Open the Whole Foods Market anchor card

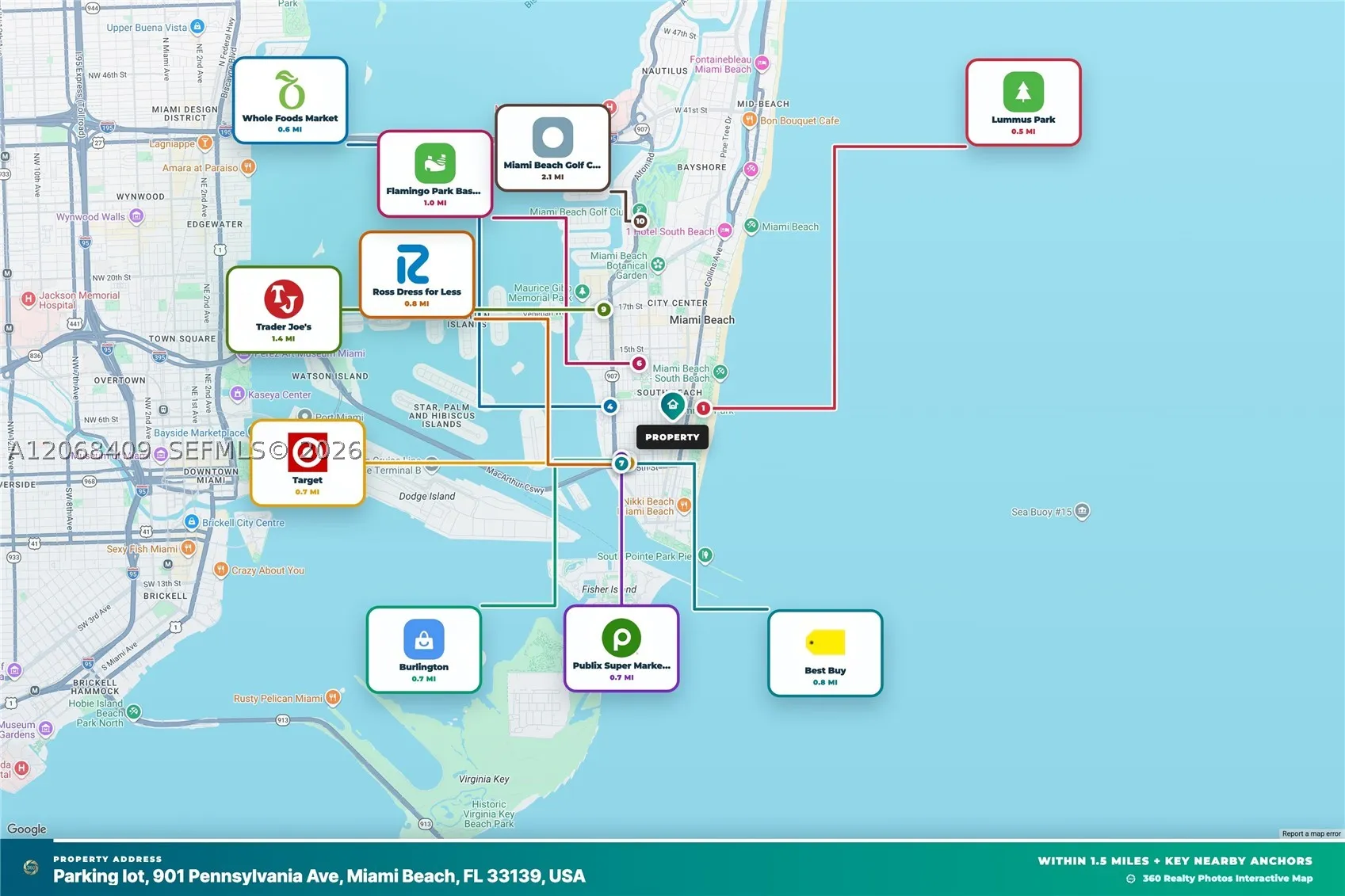[x=290, y=101]
